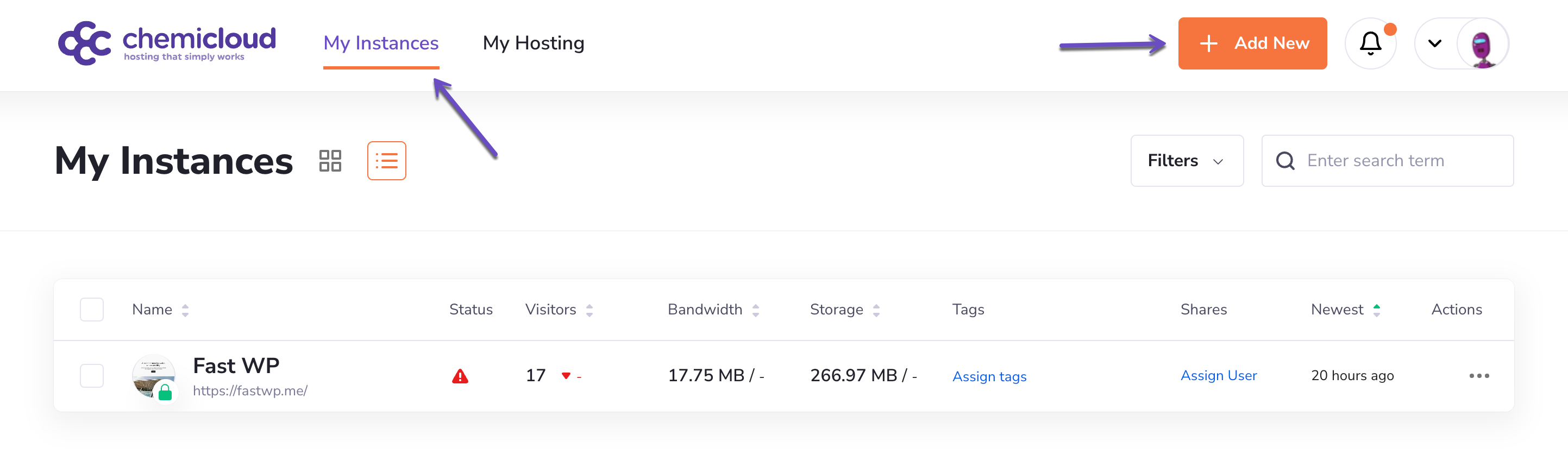The width and height of the screenshot is (1568, 454).
Task: Go to the My Instances tab
Action: tap(381, 42)
